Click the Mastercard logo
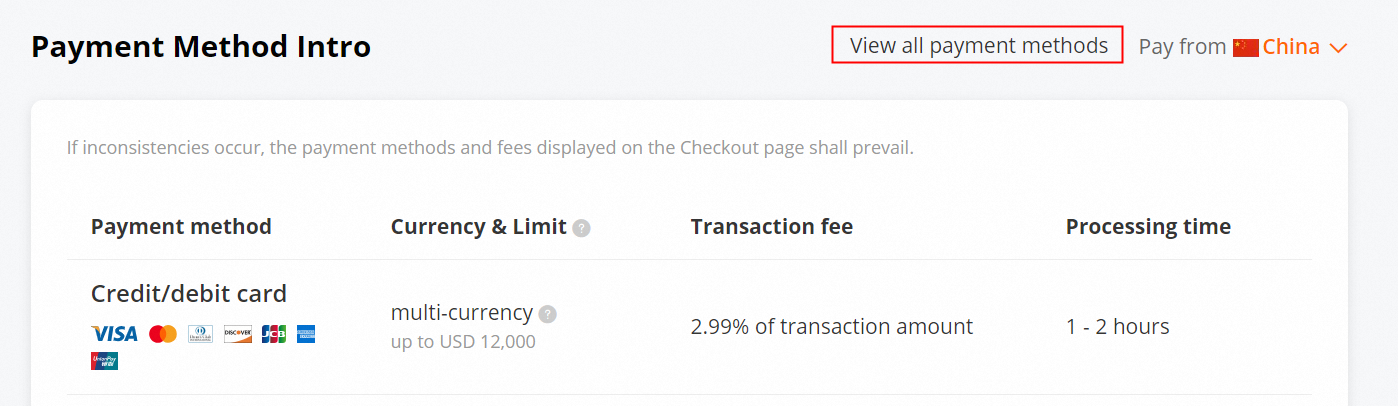 163,334
